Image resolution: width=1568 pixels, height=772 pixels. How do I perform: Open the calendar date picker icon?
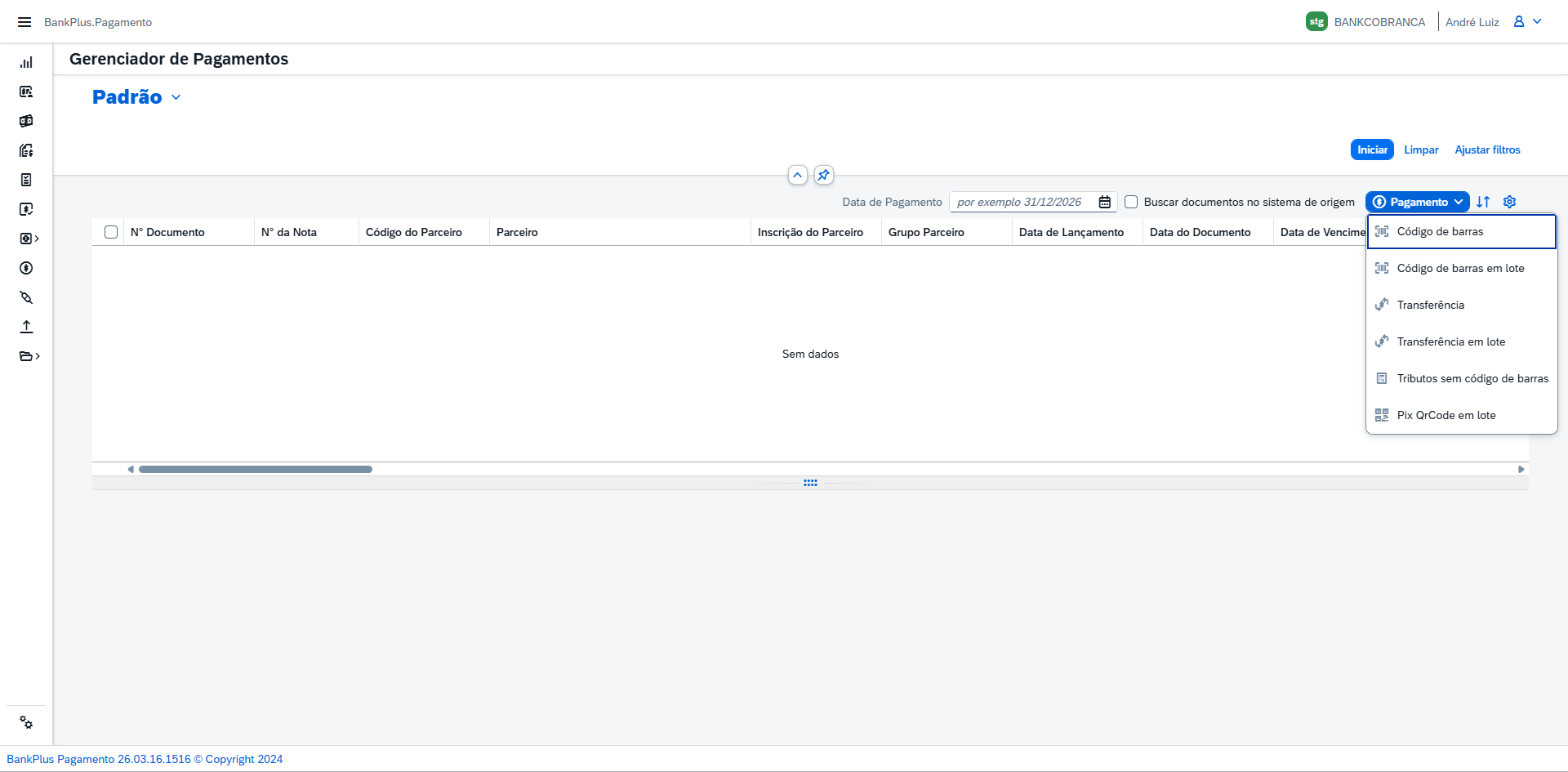(1105, 202)
